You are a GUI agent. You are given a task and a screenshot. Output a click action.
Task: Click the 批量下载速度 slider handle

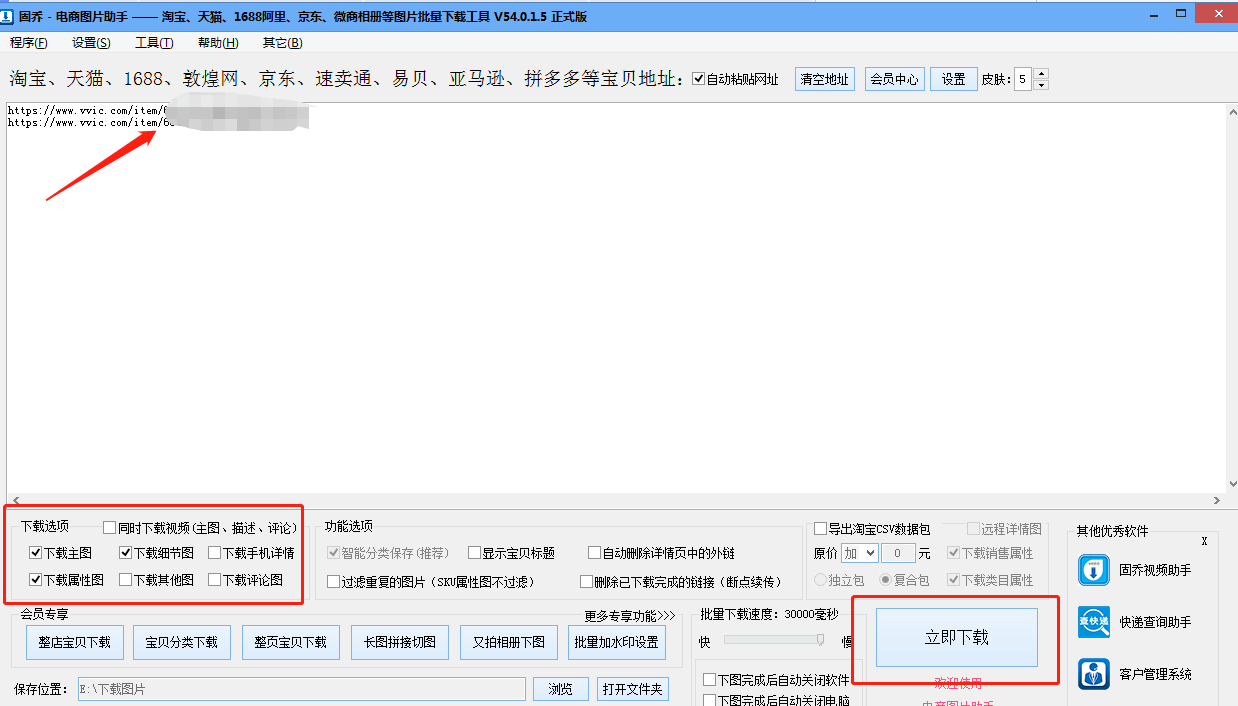tap(821, 640)
